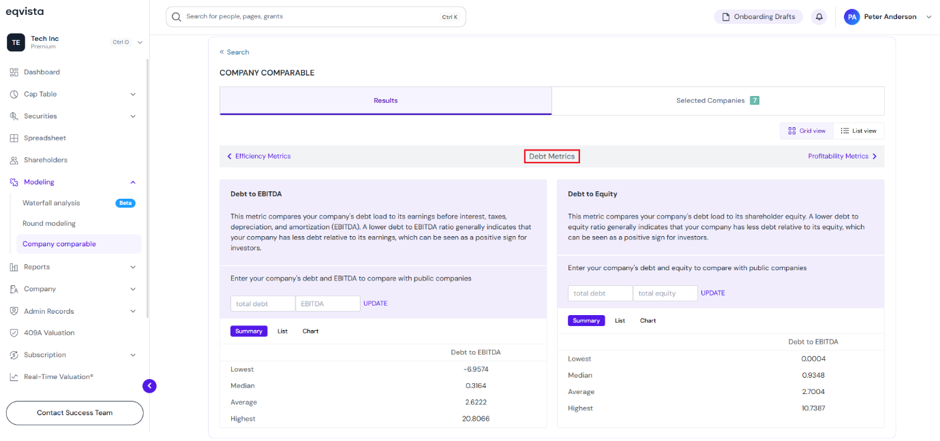The height and width of the screenshot is (441, 940).
Task: Focus the global search field
Action: point(315,17)
